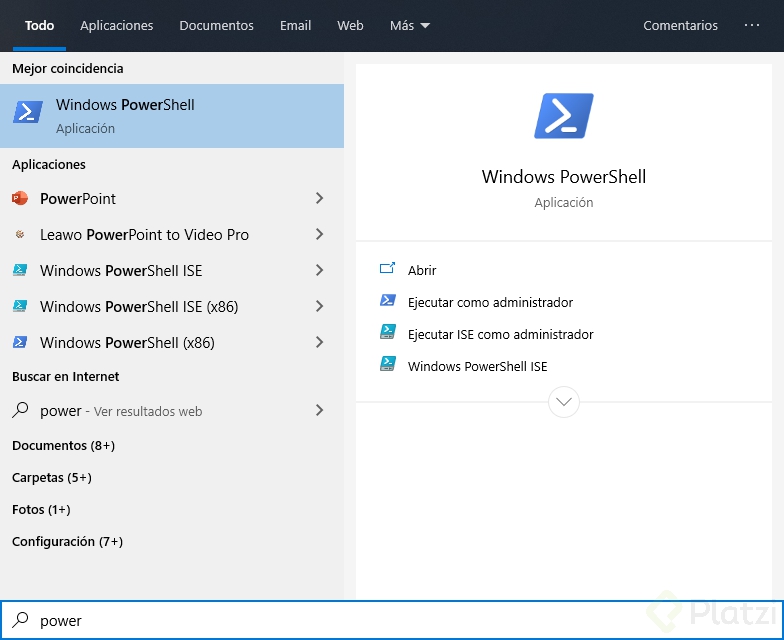Click the Windows PowerShell best match icon
This screenshot has height=640, width=784.
[28, 112]
